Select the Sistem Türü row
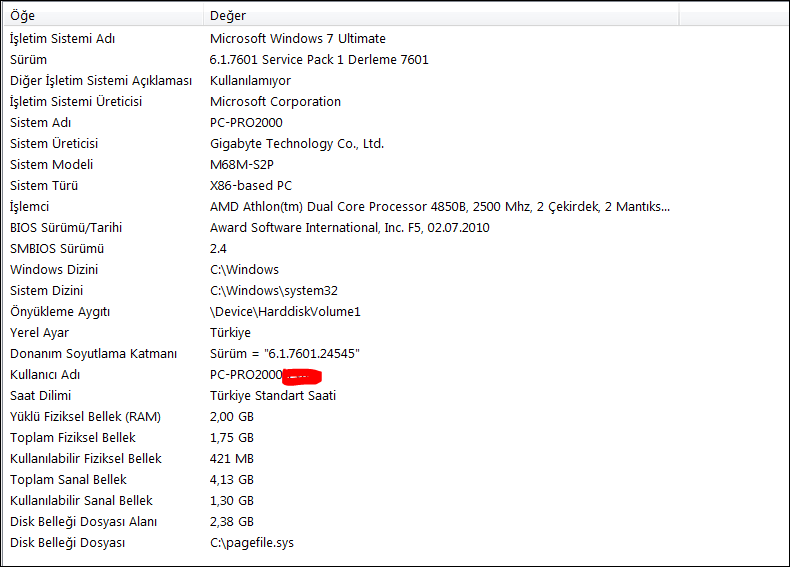 pyautogui.click(x=44, y=185)
